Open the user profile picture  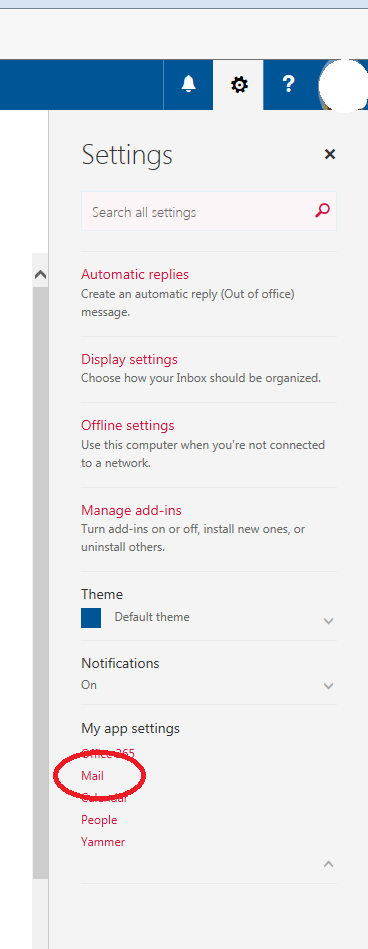(343, 85)
